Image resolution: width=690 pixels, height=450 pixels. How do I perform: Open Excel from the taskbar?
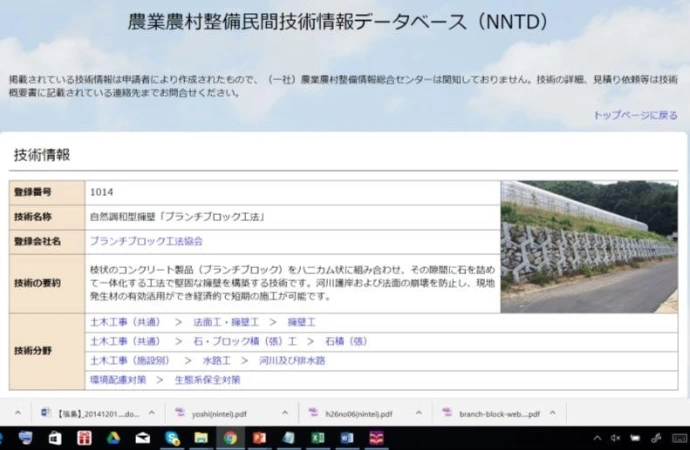pos(317,438)
